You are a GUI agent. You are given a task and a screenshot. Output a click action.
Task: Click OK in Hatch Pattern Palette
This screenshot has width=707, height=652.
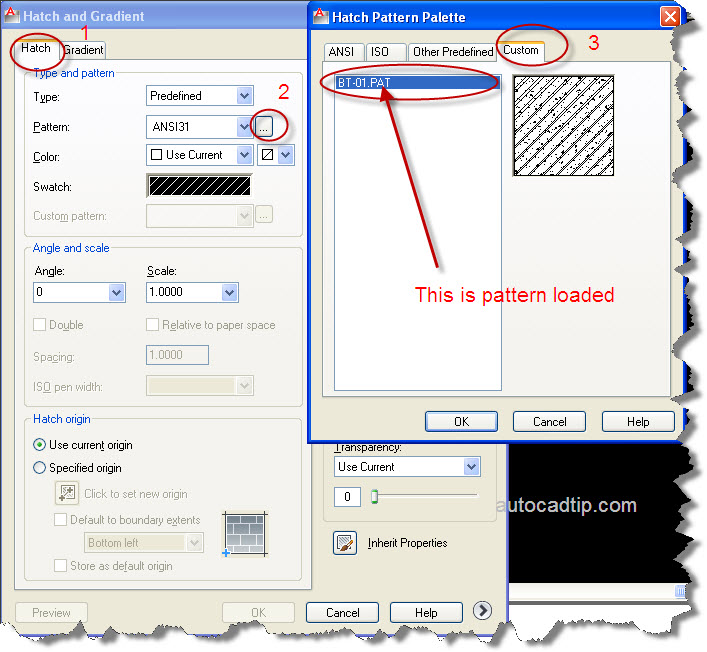coord(461,422)
